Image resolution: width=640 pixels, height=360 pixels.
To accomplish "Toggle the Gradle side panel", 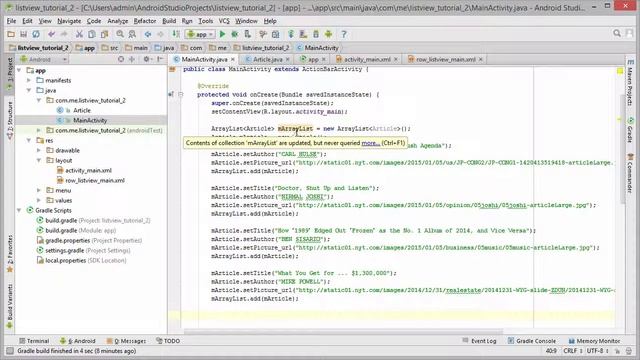I will click(x=631, y=131).
